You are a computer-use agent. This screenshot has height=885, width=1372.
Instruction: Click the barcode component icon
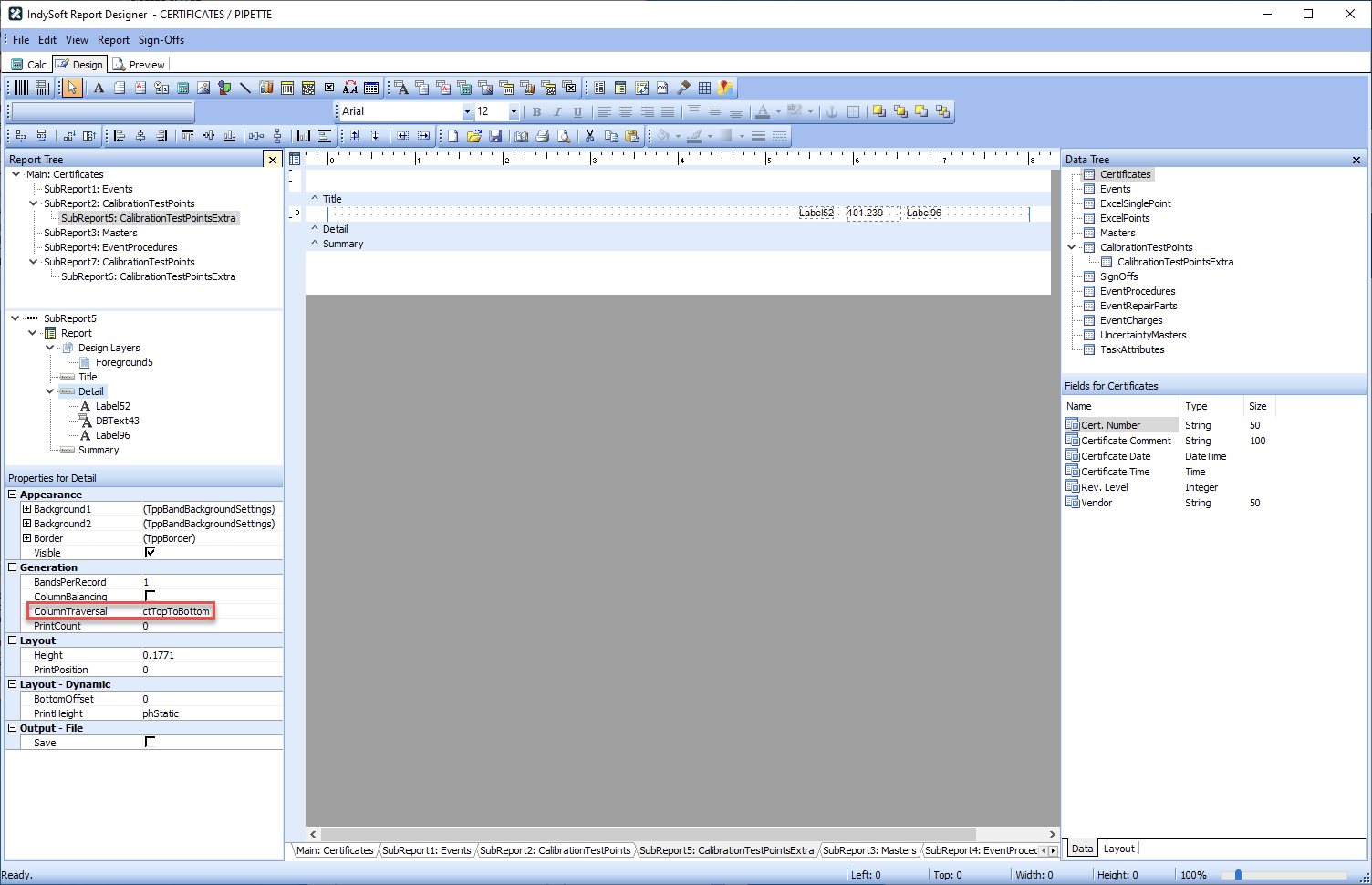20,88
